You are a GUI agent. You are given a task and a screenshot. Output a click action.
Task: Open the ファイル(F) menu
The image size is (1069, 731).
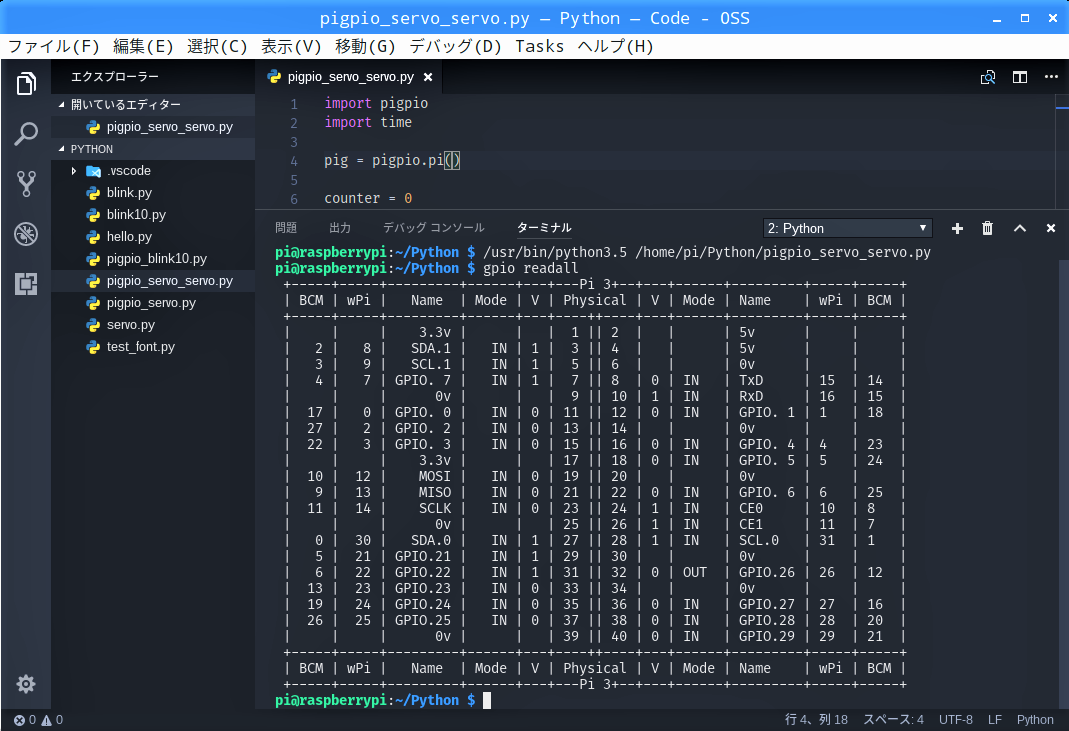(54, 46)
